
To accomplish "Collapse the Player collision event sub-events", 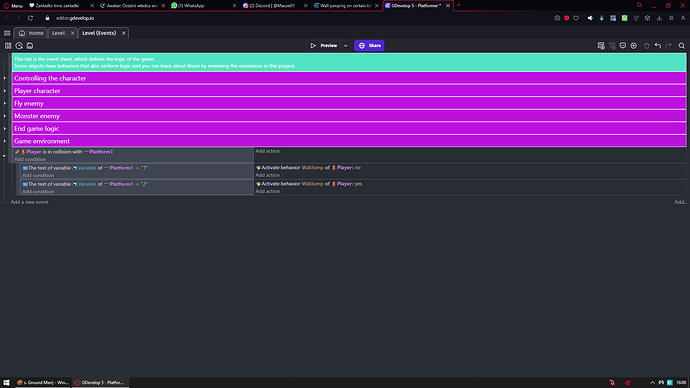I will click(4, 156).
